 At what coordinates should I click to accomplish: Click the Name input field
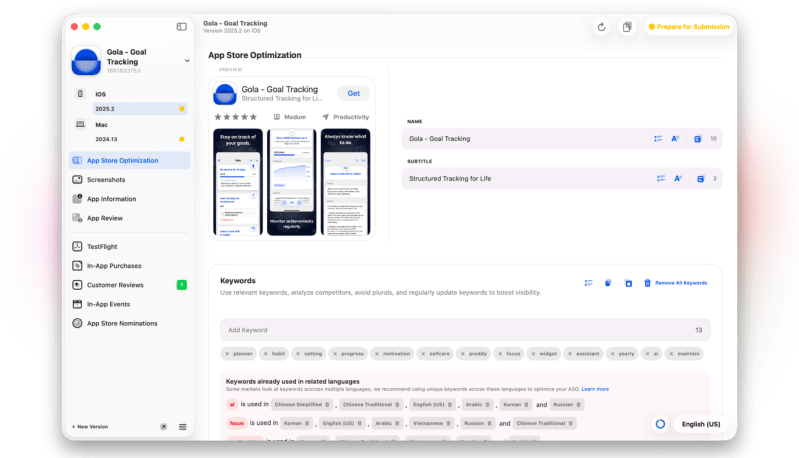562,139
